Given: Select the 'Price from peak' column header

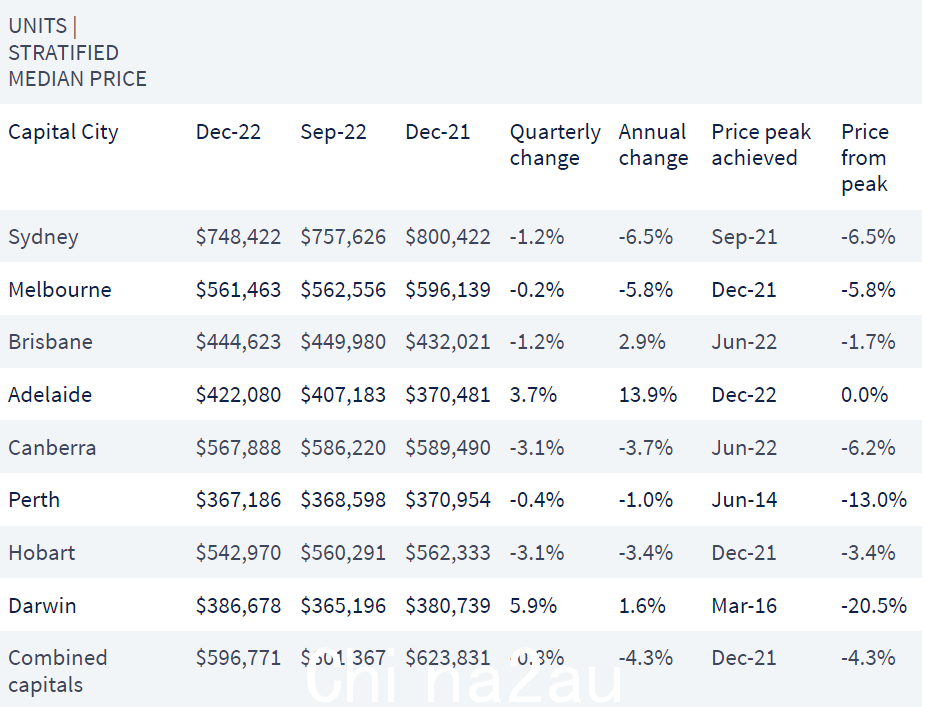Looking at the screenshot, I should pyautogui.click(x=865, y=157).
